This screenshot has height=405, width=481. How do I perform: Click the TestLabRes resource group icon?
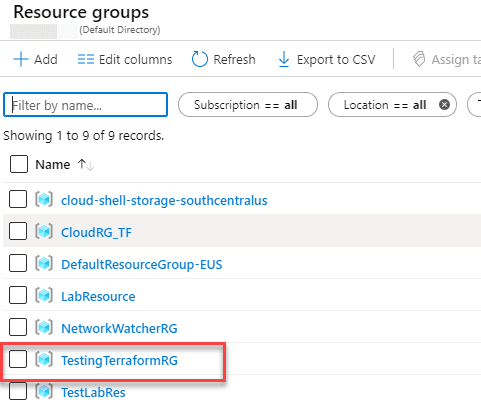44,391
